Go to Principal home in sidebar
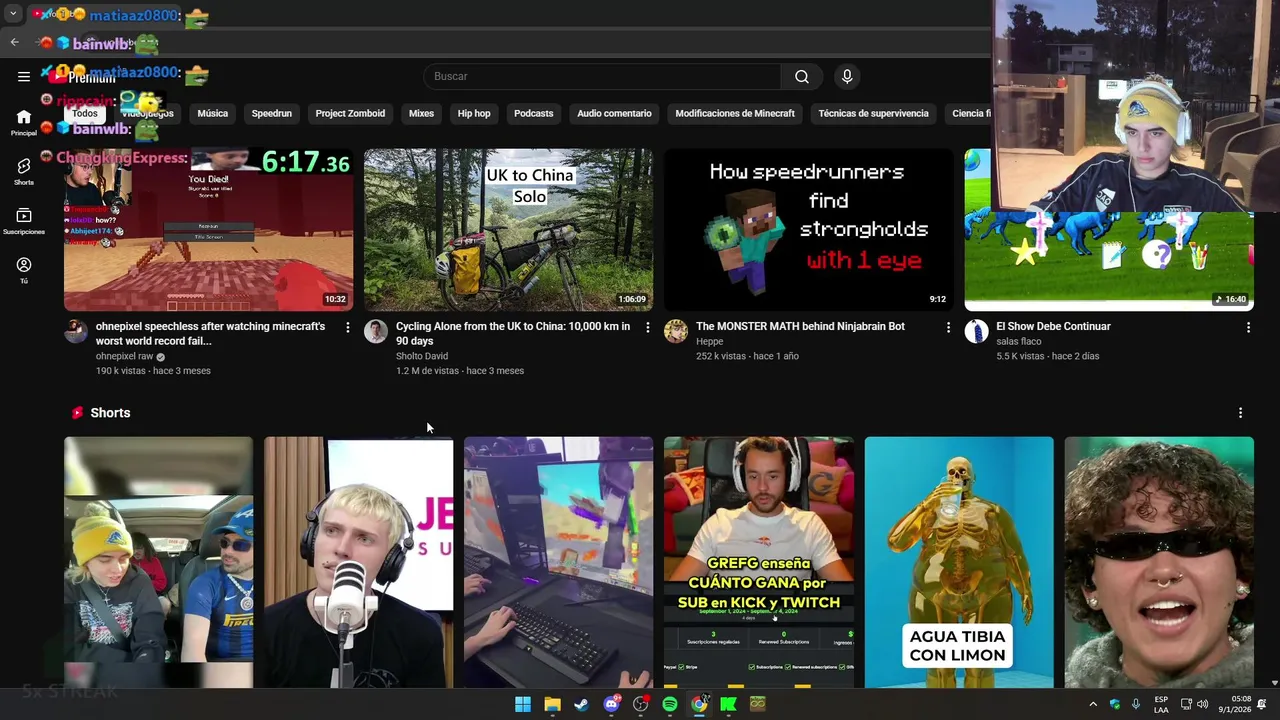 24,123
